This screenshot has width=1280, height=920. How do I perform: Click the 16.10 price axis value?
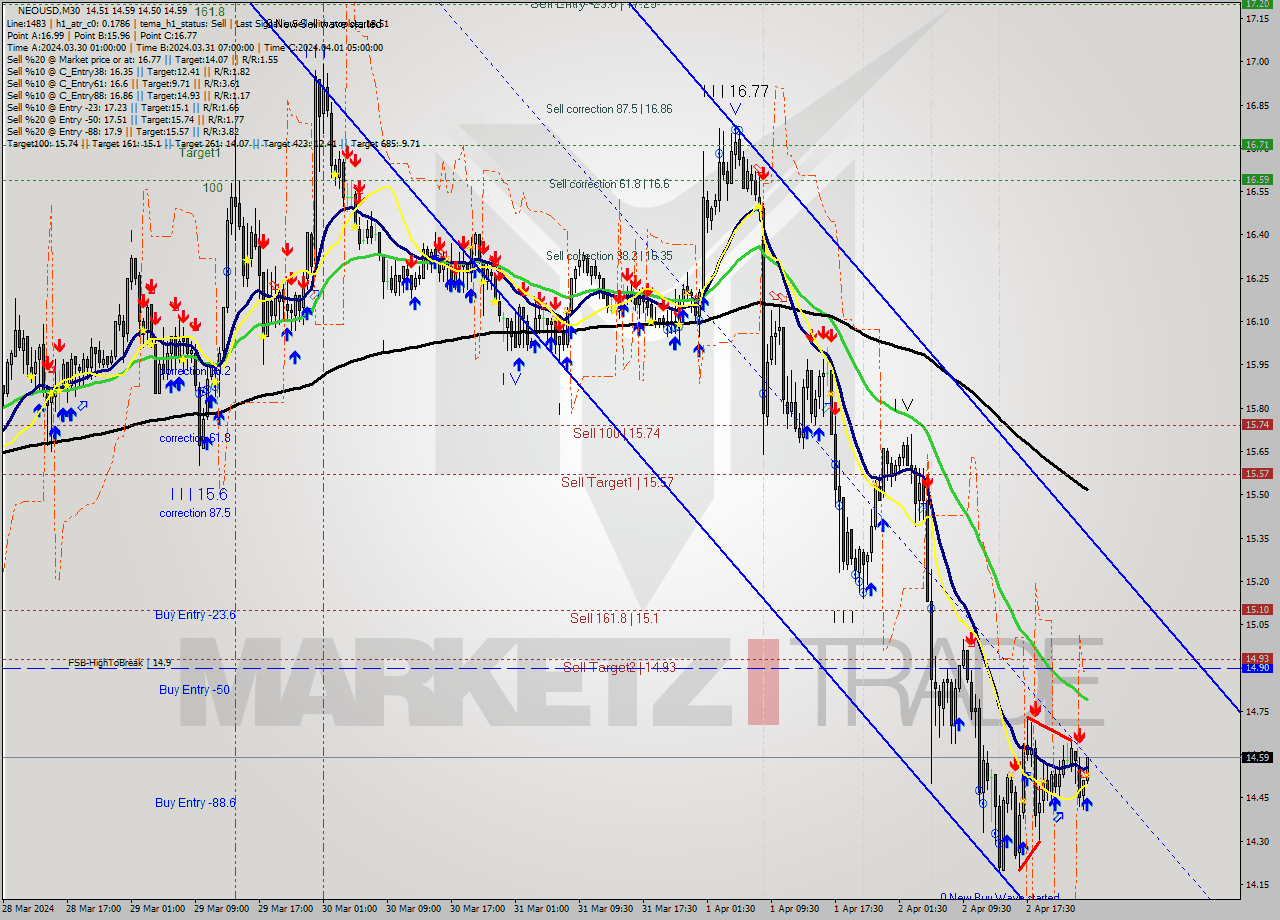tap(1257, 321)
